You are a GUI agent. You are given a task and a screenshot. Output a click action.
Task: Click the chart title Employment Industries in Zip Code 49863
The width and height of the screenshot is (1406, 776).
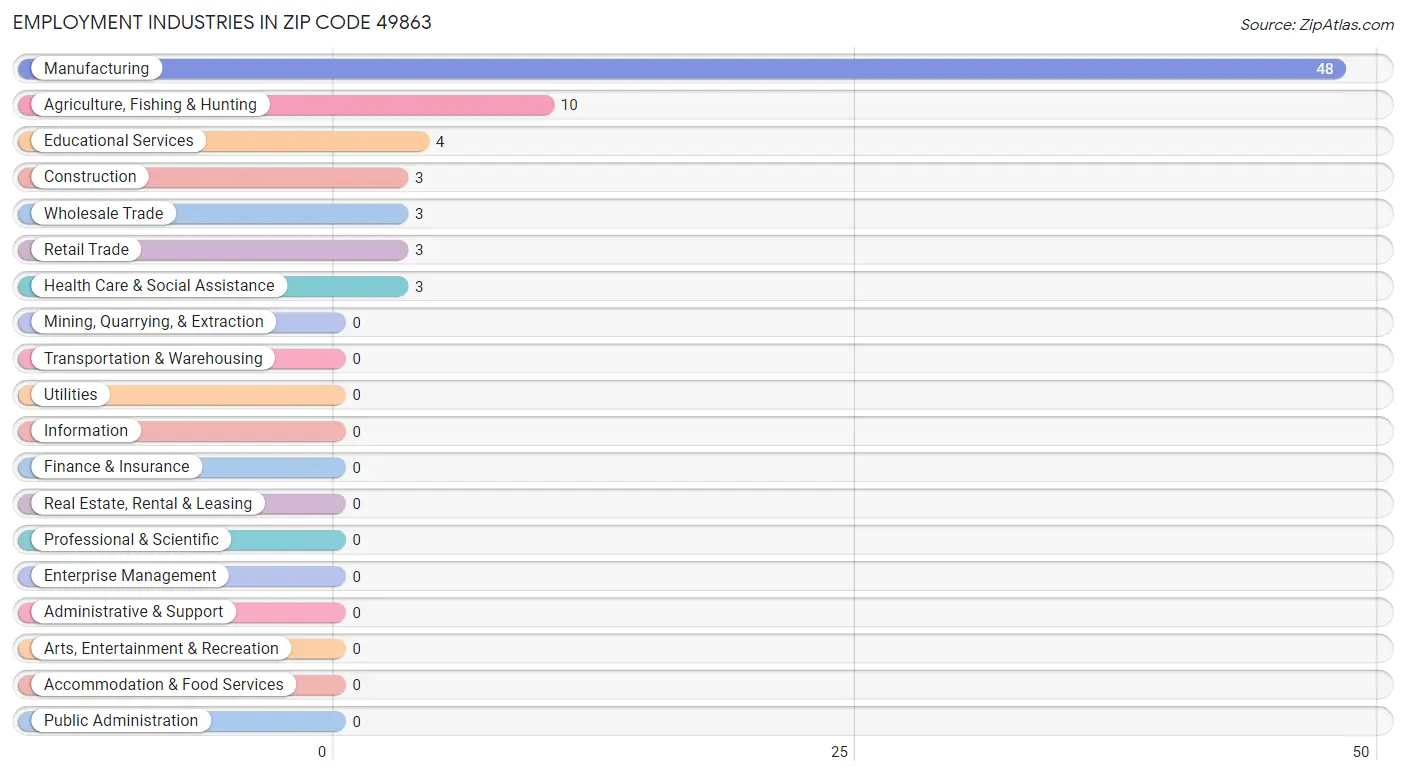pos(222,22)
